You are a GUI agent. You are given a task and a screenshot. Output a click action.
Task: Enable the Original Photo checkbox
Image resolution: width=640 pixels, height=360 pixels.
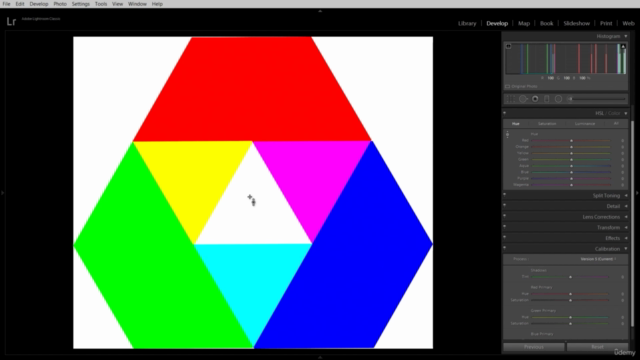coord(507,87)
